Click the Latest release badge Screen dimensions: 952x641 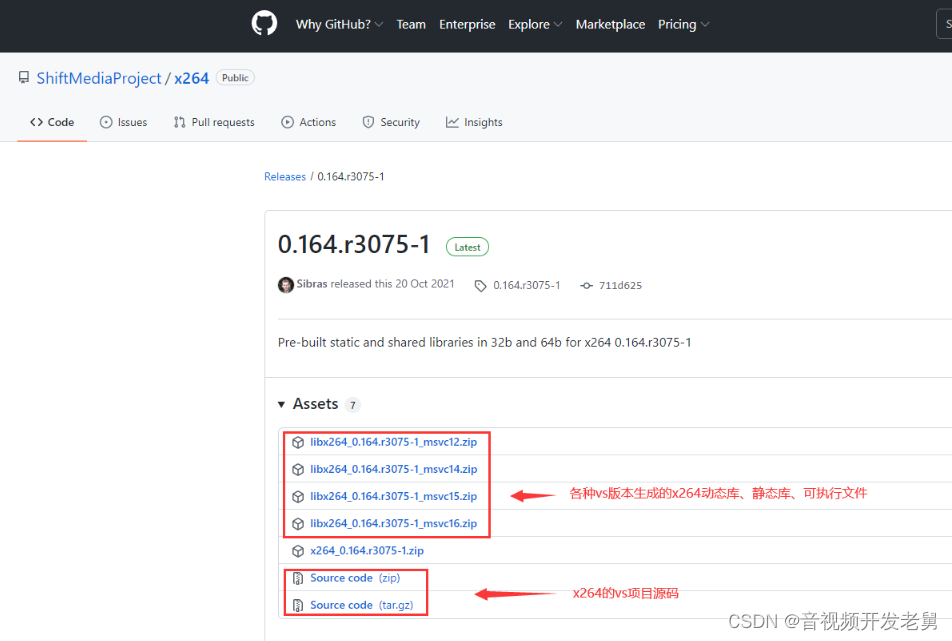(x=467, y=247)
